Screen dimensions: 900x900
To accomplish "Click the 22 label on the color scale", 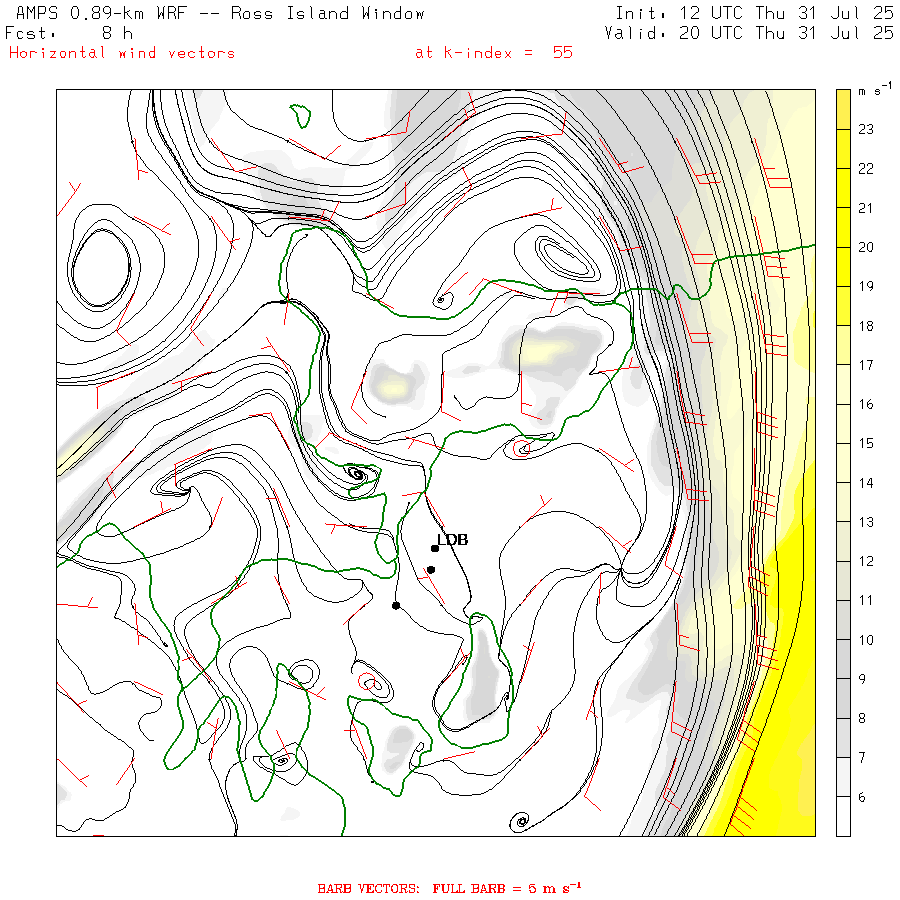I will click(x=866, y=169).
